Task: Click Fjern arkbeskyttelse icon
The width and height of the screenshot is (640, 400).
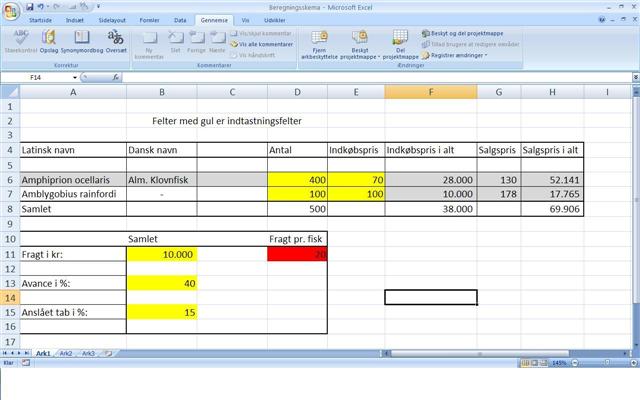Action: click(x=319, y=42)
